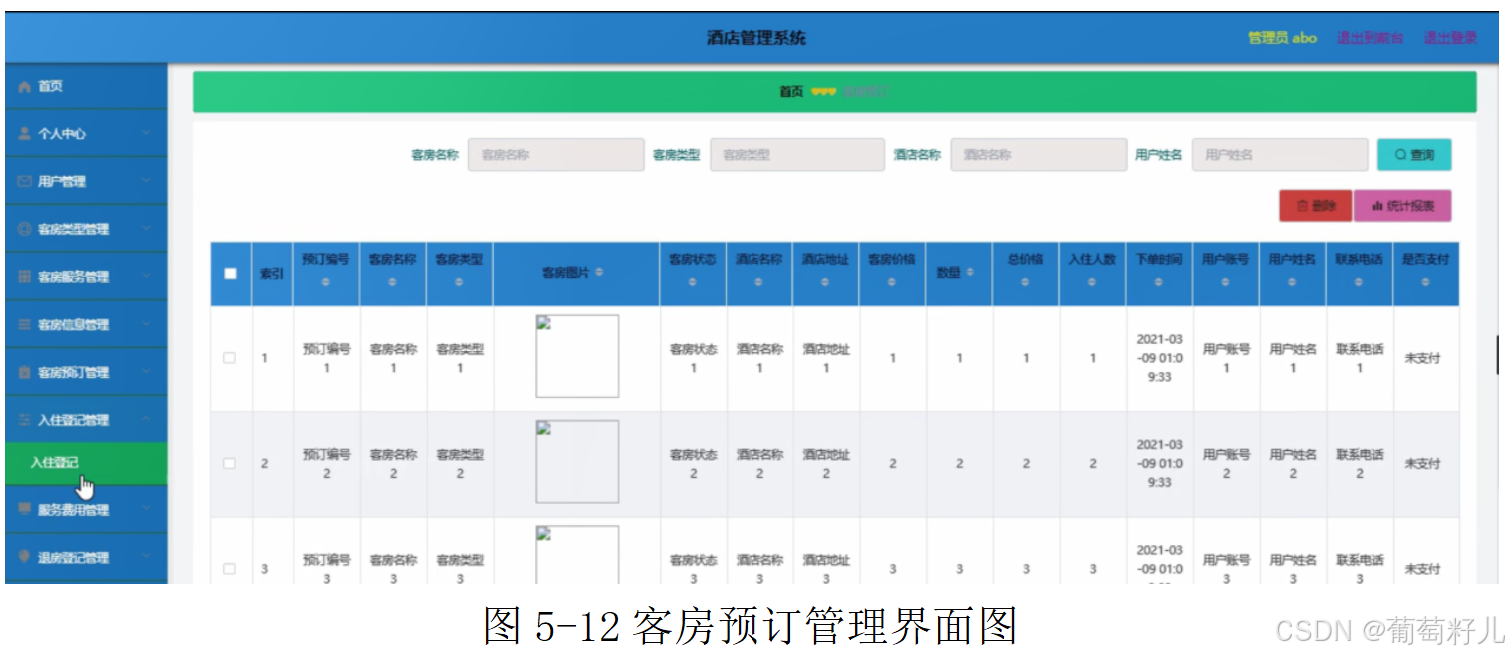Click the envelope icon beside 用户管理
Image resolution: width=1509 pixels, height=657 pixels.
(23, 181)
